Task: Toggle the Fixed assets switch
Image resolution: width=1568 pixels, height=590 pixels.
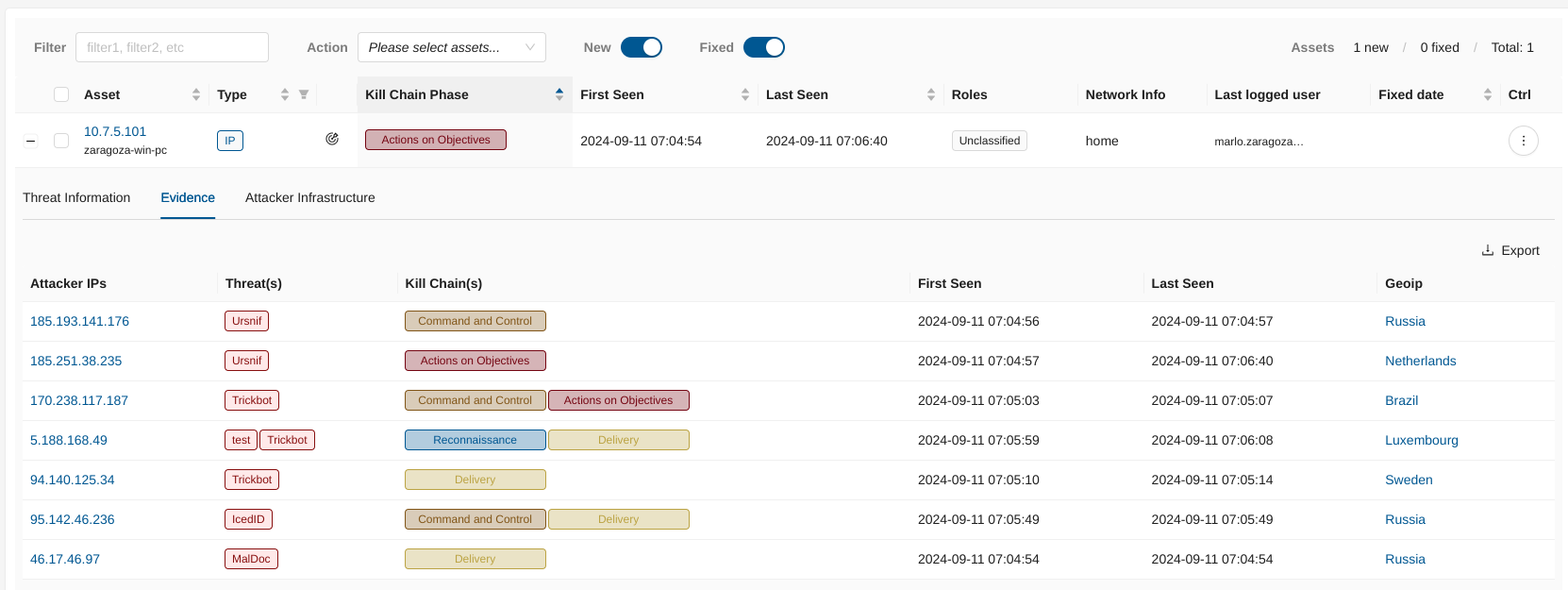Action: click(x=764, y=47)
